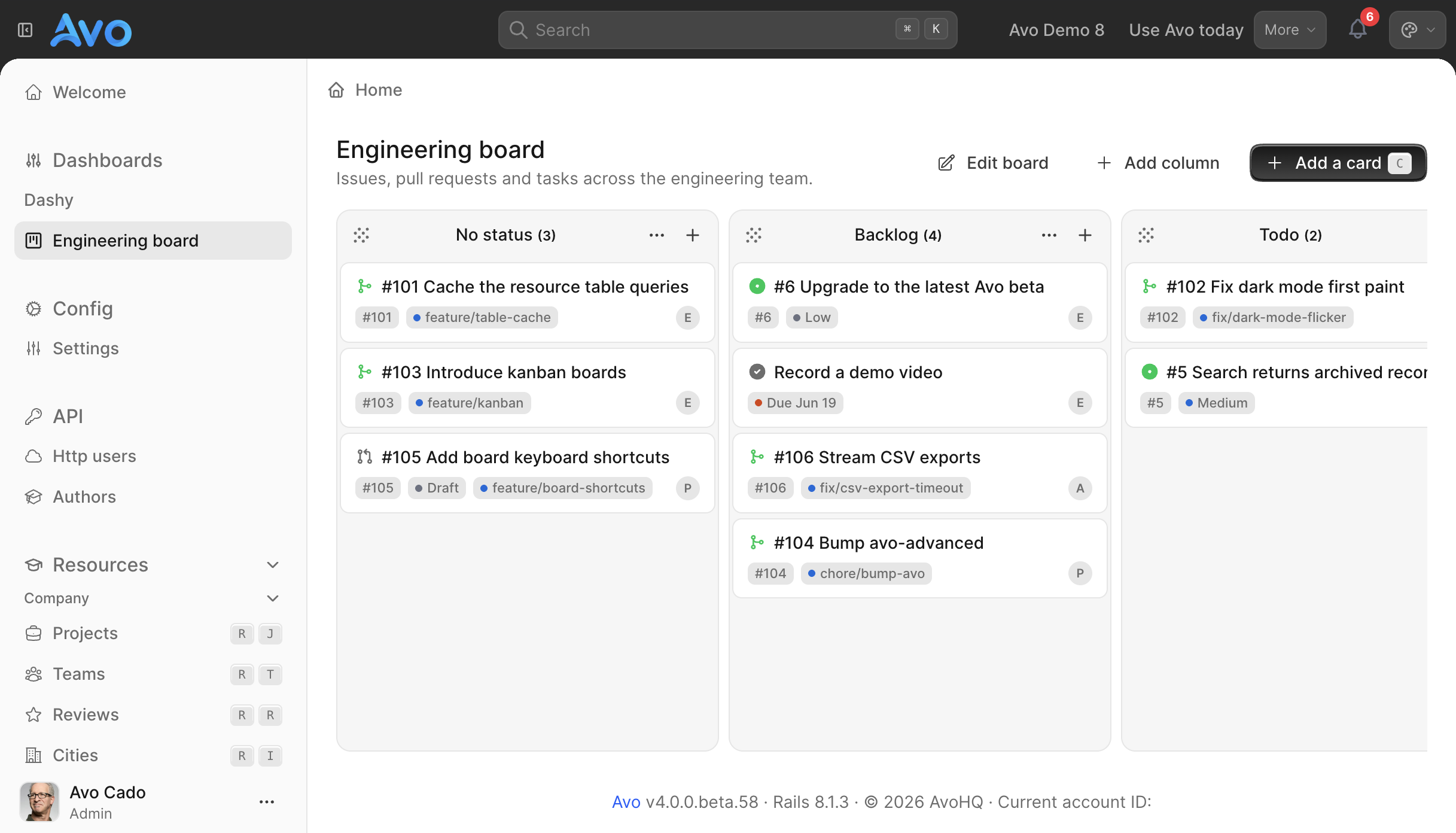Image resolution: width=1456 pixels, height=833 pixels.
Task: Add a card to the Backlog column
Action: coord(1085,235)
